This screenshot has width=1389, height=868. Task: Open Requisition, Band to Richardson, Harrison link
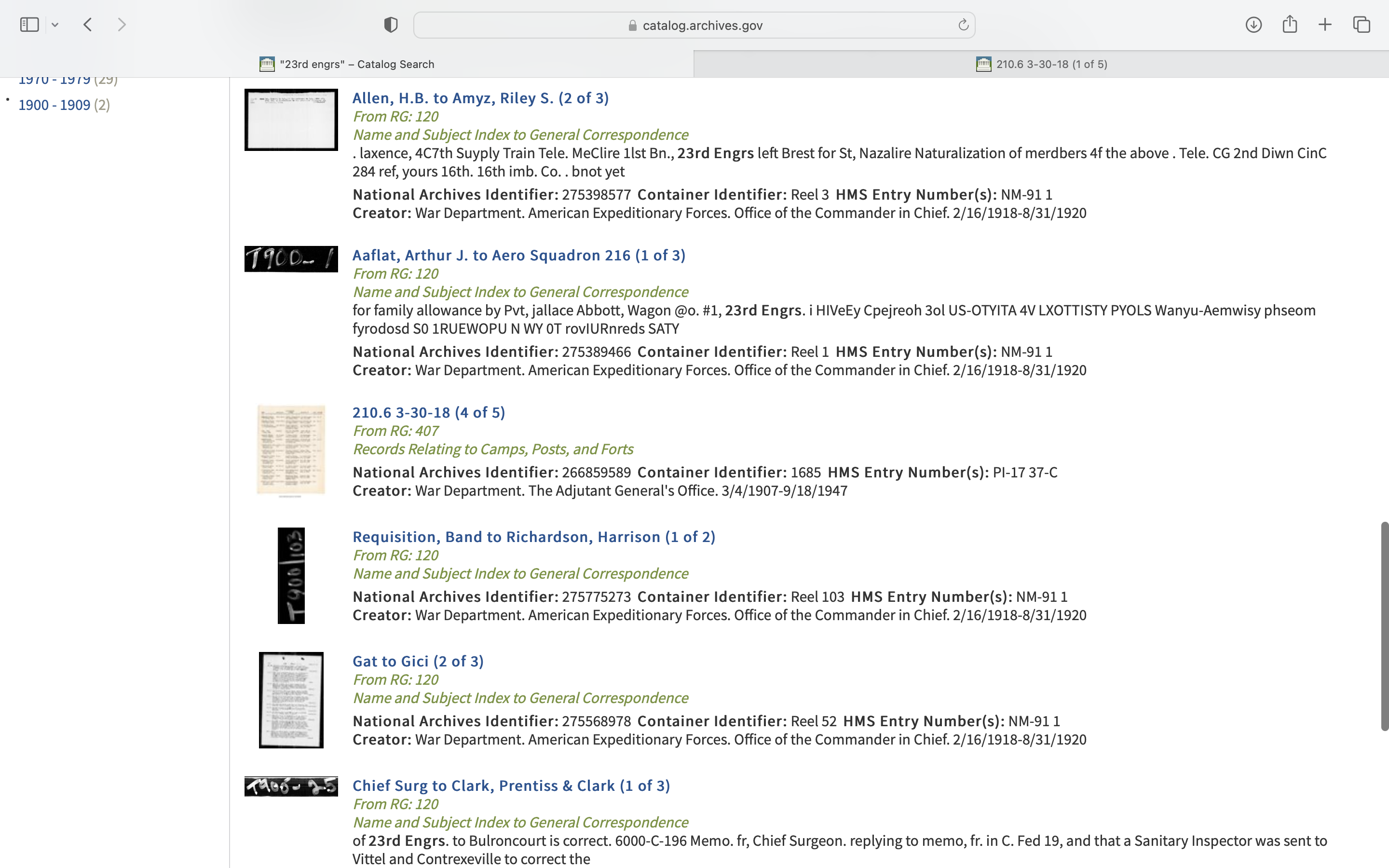(x=533, y=537)
